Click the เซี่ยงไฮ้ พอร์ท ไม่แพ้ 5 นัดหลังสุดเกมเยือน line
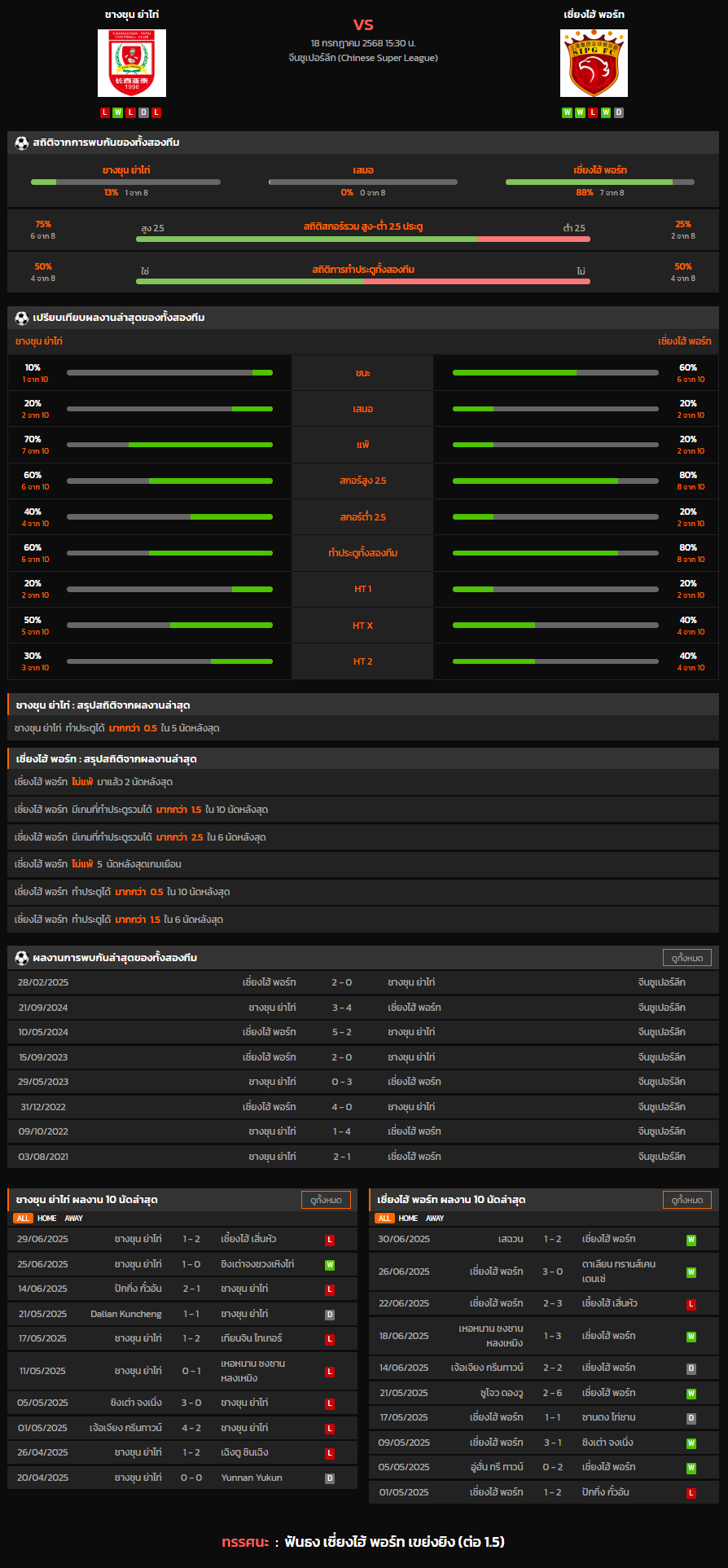Screen dimensions: 728x1568 click(98, 864)
